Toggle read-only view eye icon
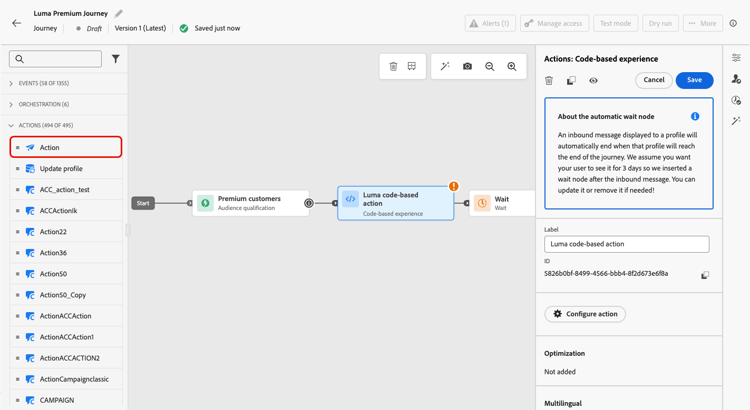The width and height of the screenshot is (750, 410). pos(593,80)
